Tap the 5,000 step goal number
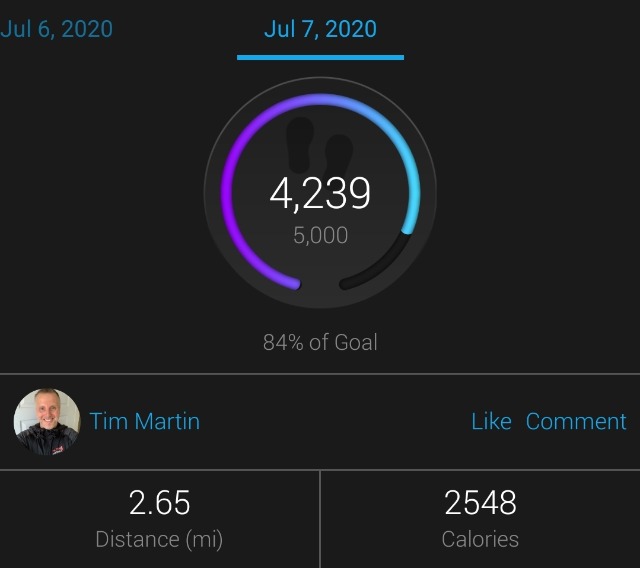This screenshot has width=640, height=568. [x=320, y=235]
